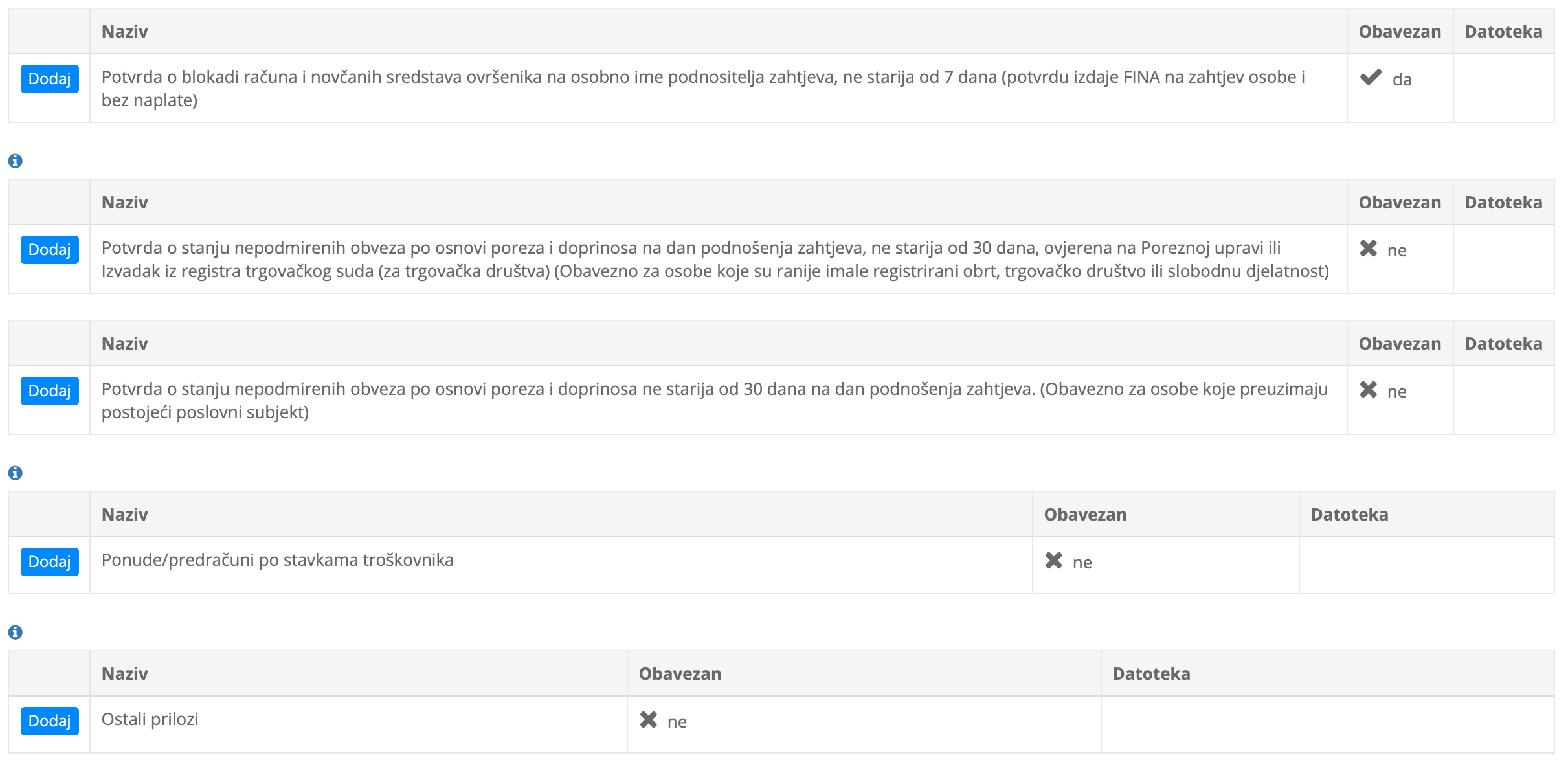Click X icon for postojeći poslovni subjekt row

[1369, 390]
